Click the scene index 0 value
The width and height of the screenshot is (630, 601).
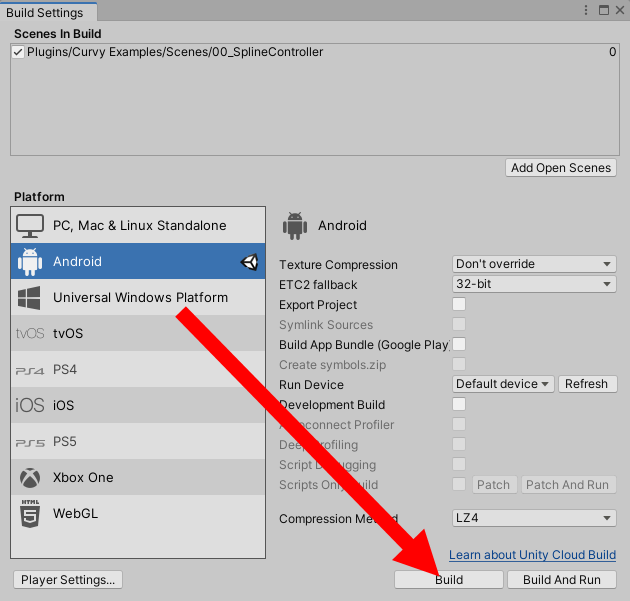pos(612,52)
